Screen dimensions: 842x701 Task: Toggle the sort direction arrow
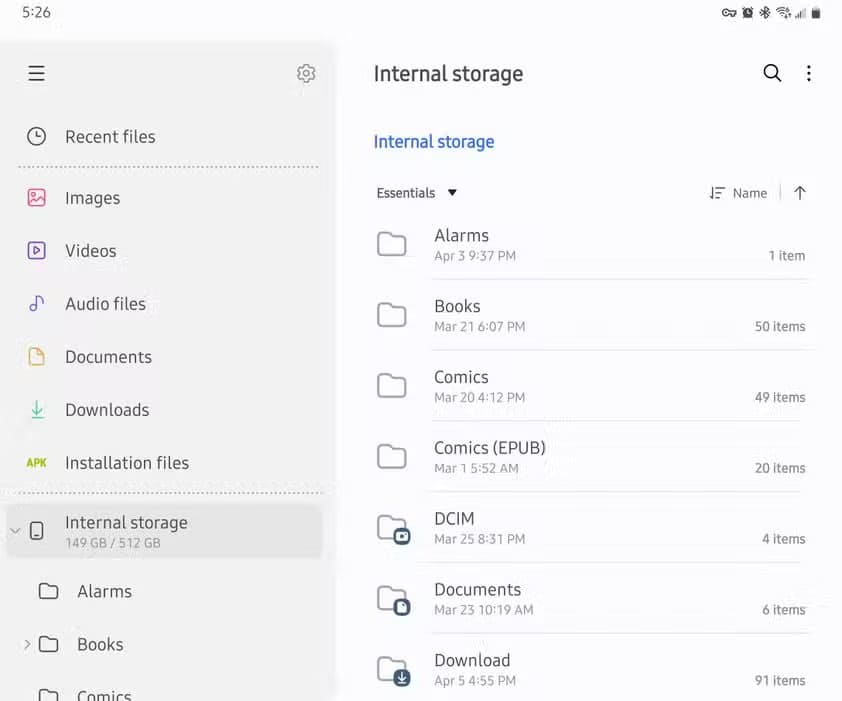click(800, 193)
